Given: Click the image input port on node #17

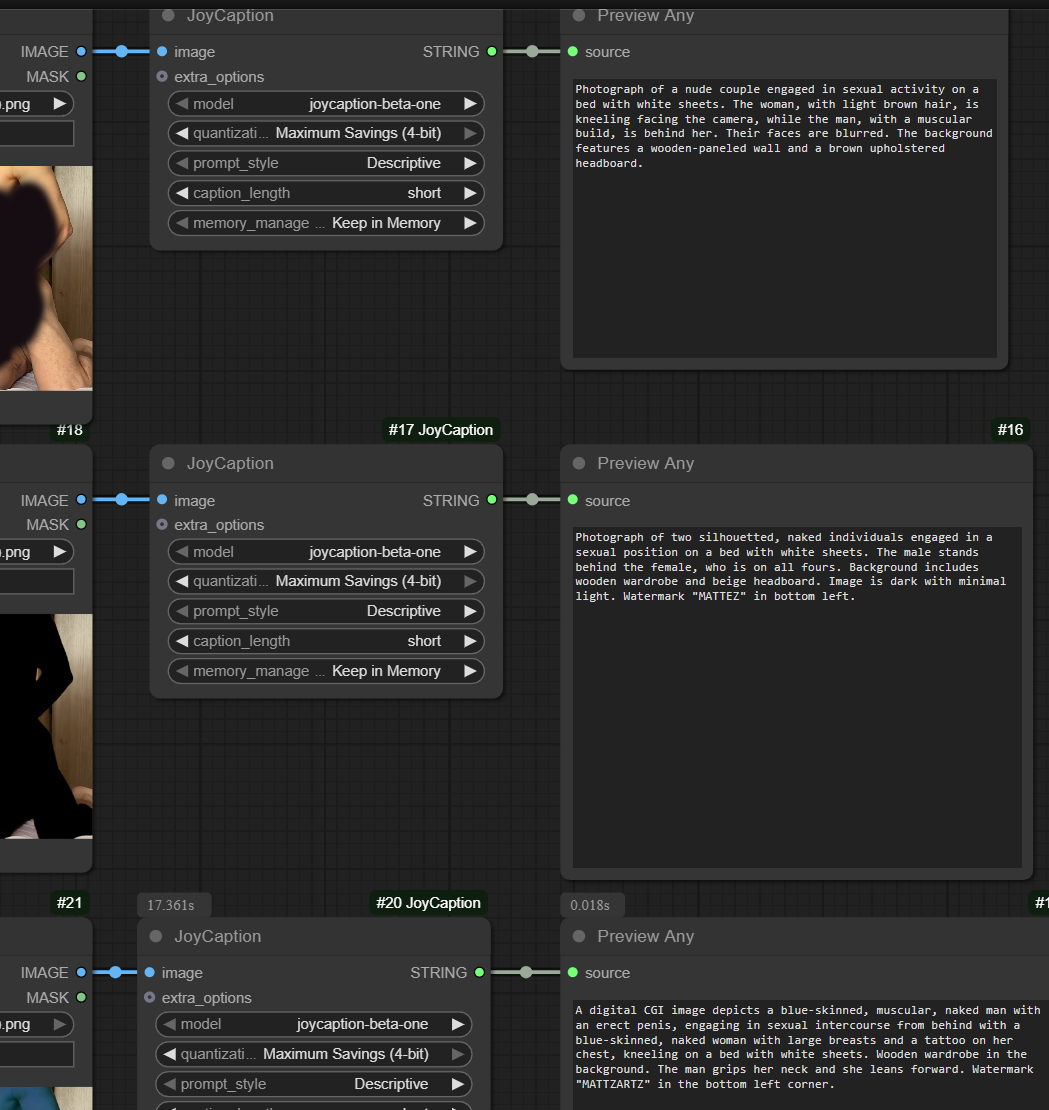Looking at the screenshot, I should (x=162, y=500).
